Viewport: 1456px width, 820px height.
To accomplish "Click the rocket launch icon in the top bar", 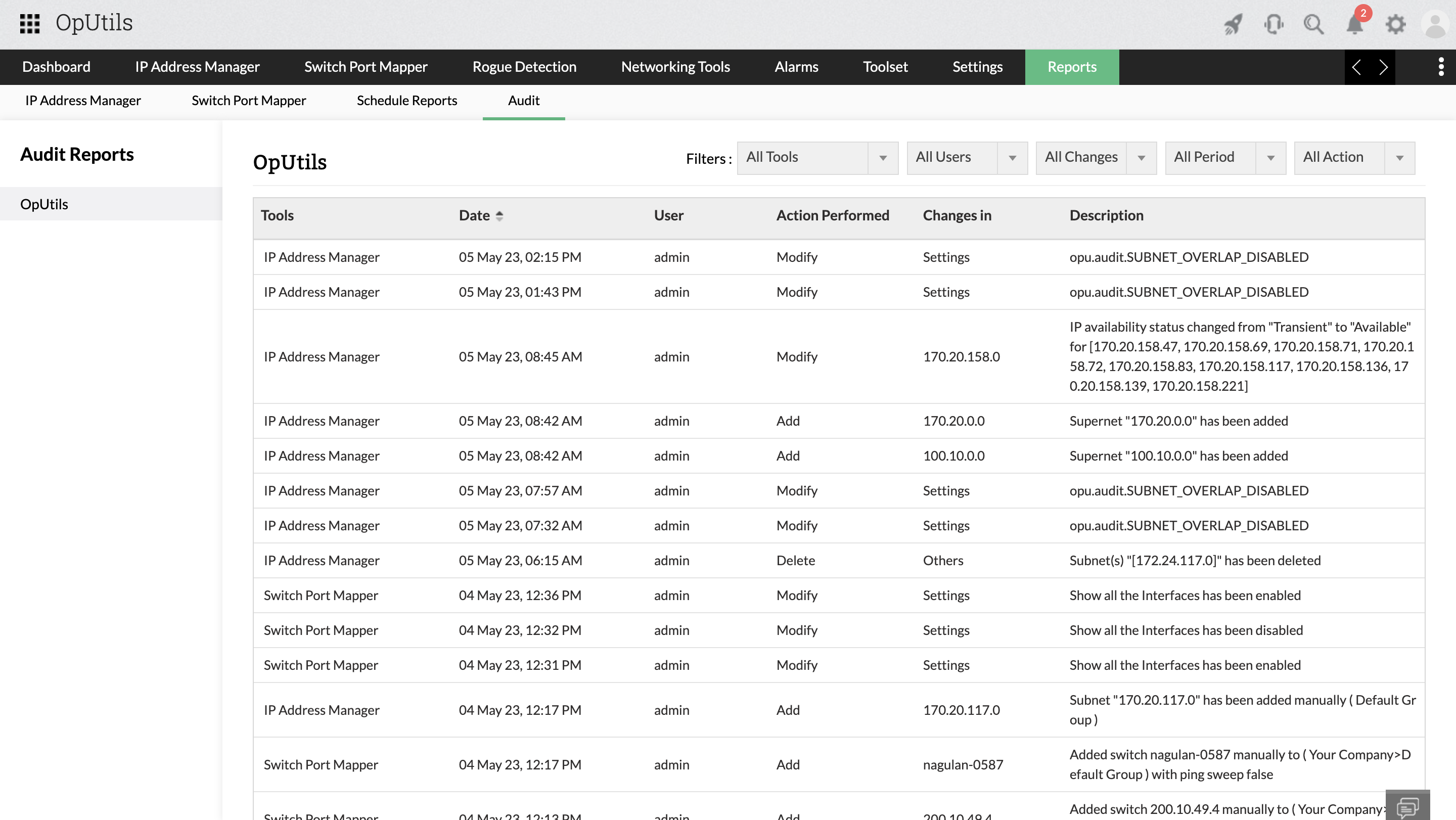I will click(1234, 24).
